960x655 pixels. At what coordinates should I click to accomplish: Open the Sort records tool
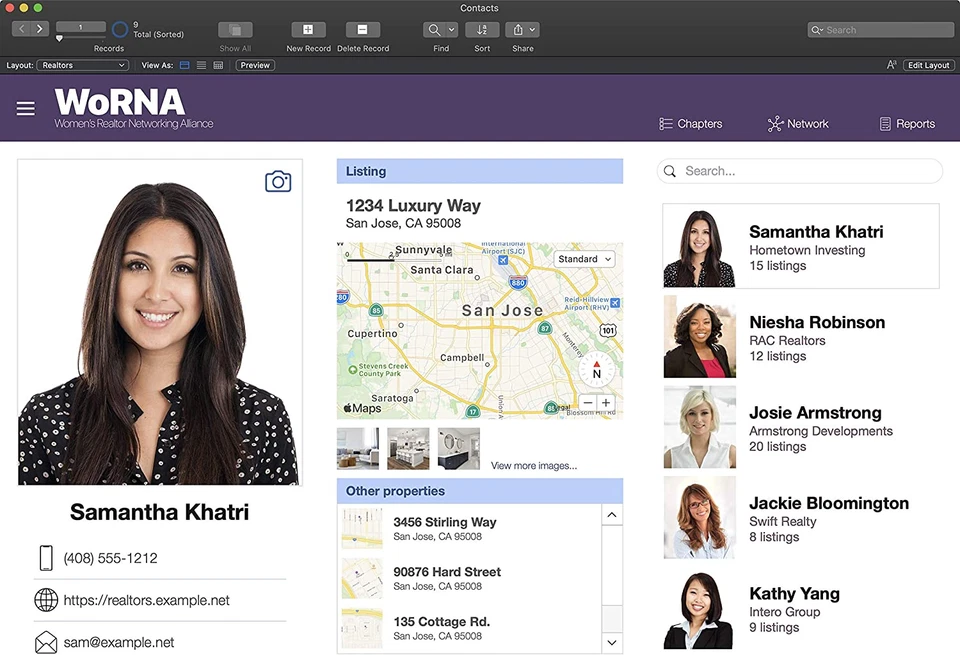pyautogui.click(x=482, y=29)
